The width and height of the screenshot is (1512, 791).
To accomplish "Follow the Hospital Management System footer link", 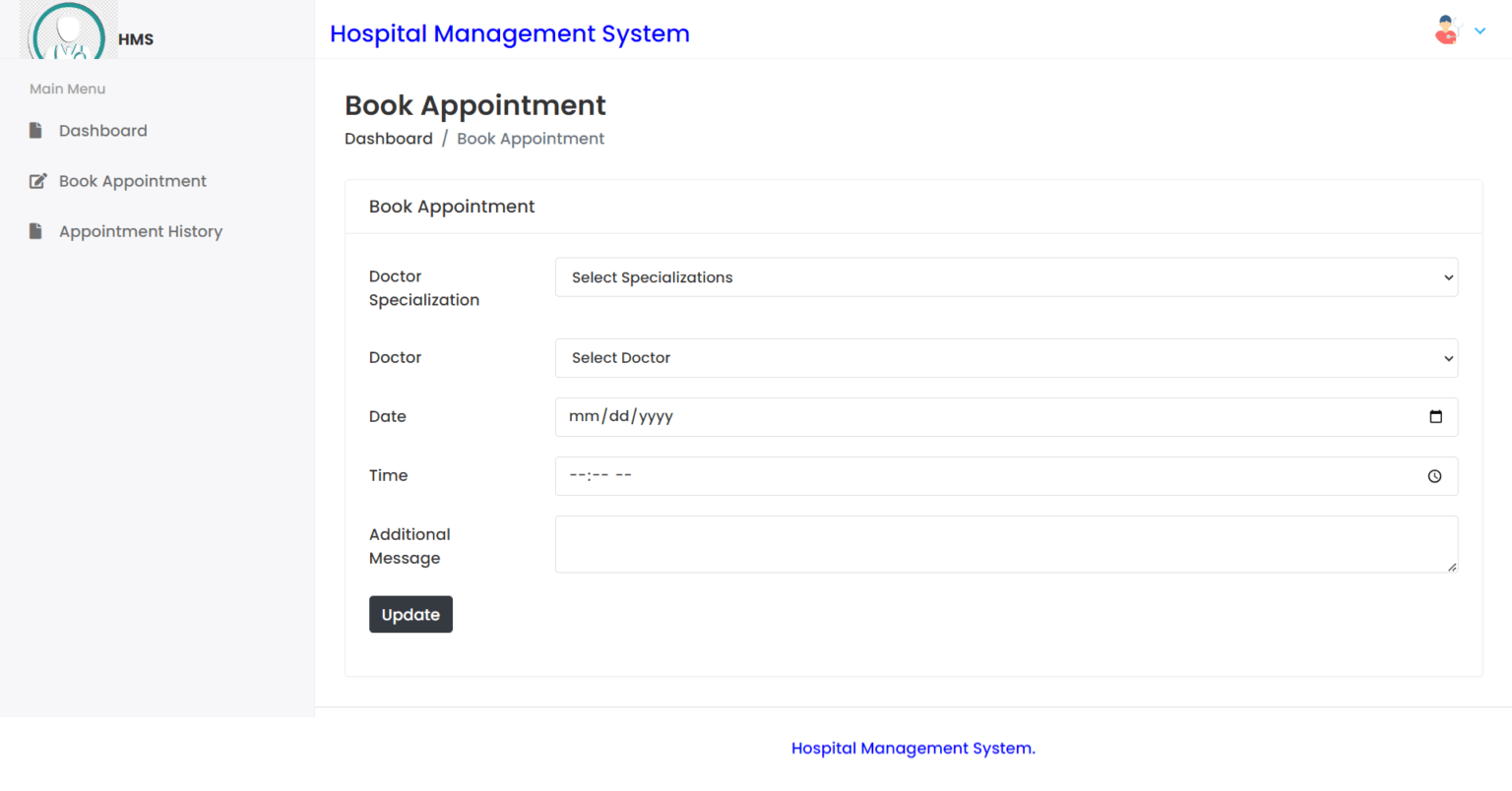I will [913, 748].
